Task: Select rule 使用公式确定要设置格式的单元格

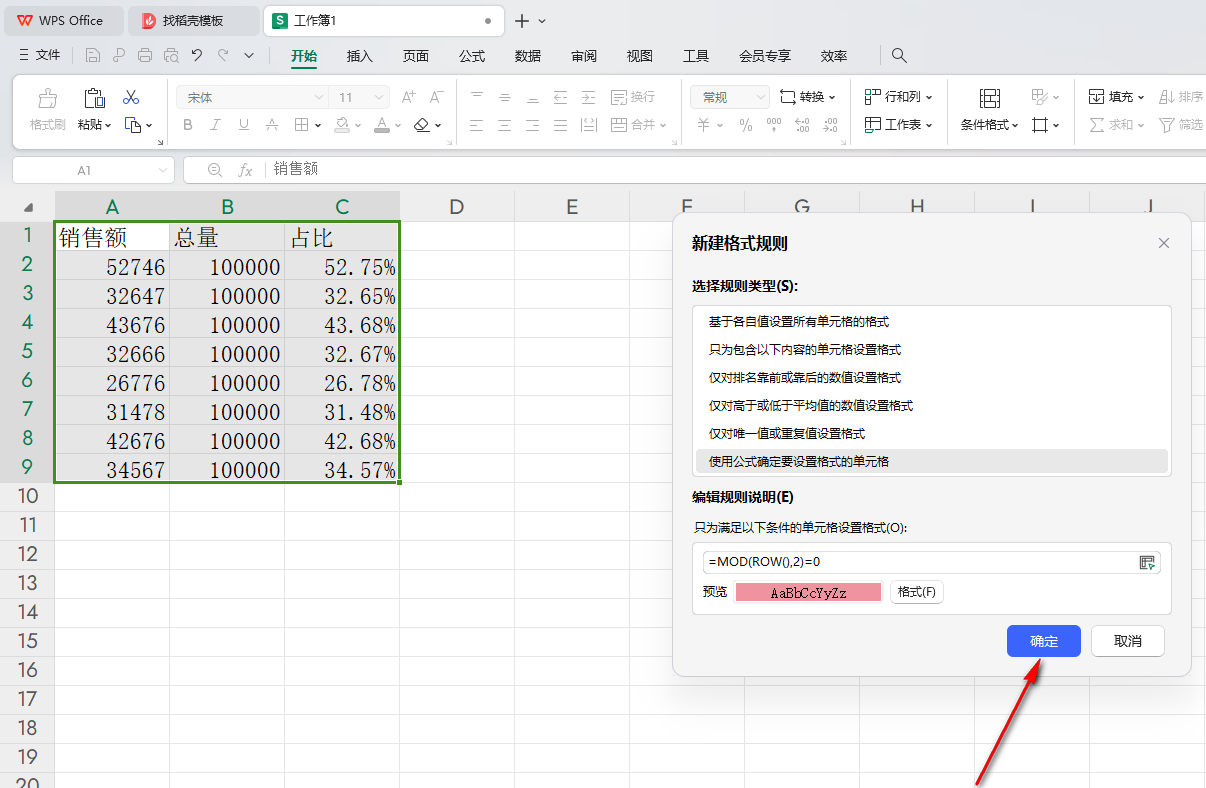Action: tap(932, 461)
